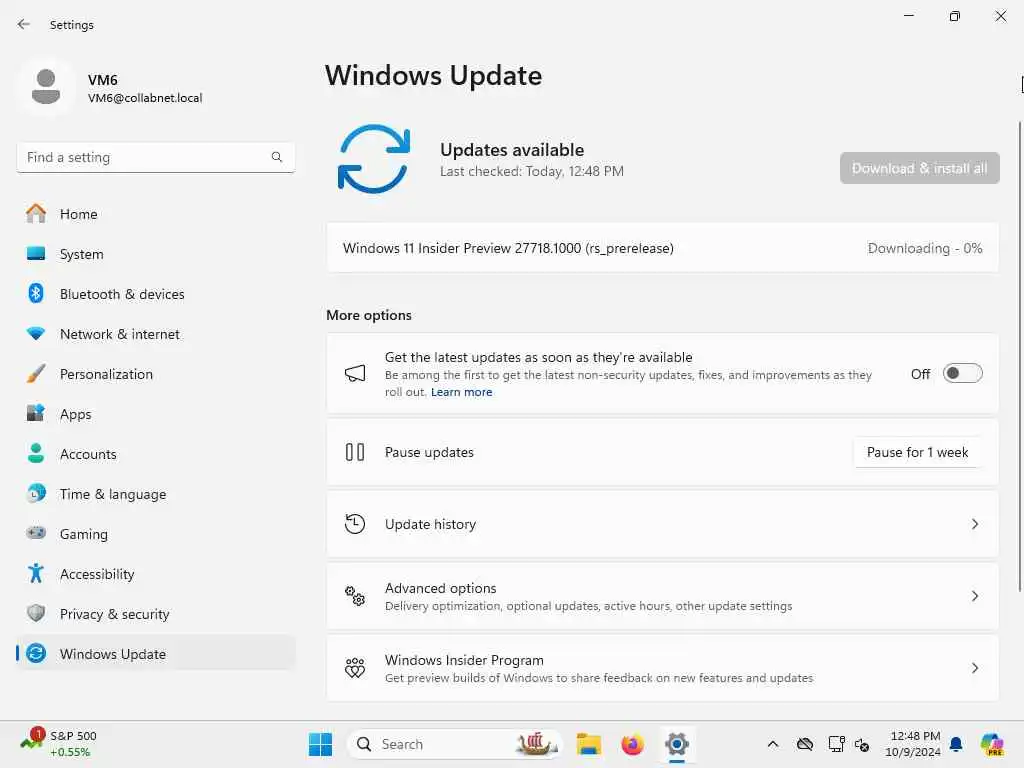The image size is (1024, 768).
Task: Click the vertical scrollbar on right
Action: click(1019, 356)
